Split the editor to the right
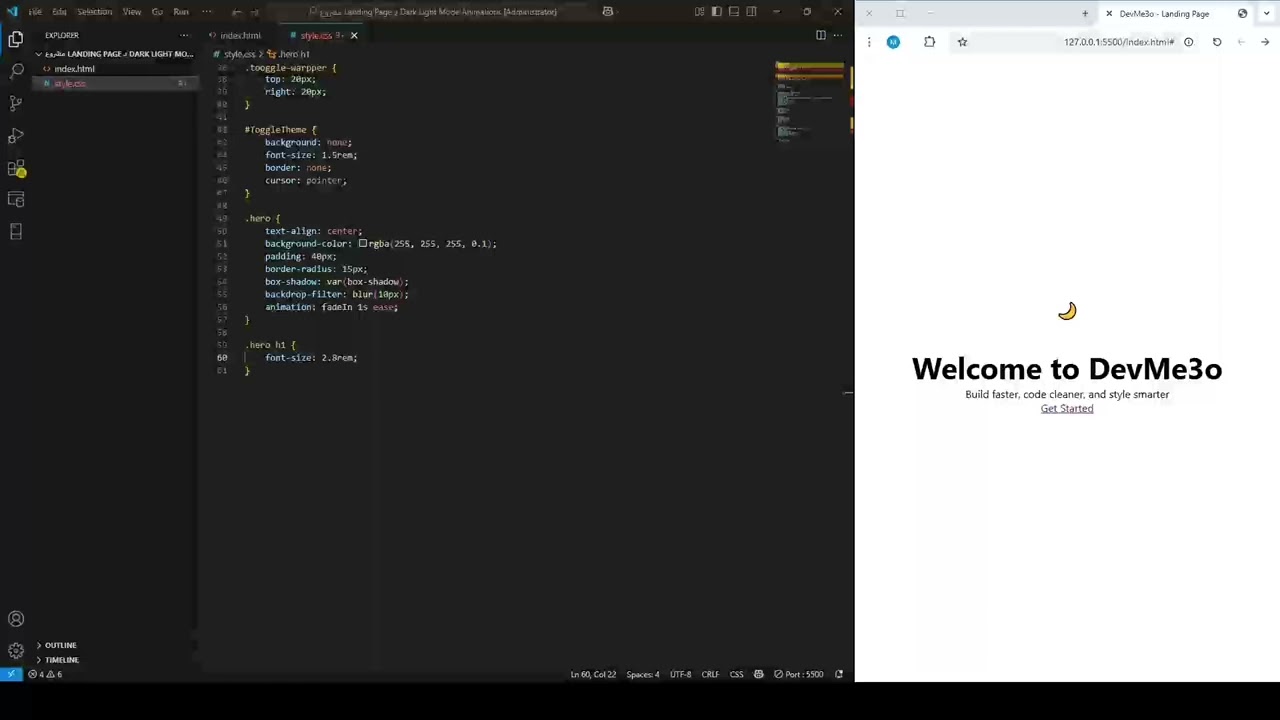Screen dimensions: 1280x720 (821, 35)
